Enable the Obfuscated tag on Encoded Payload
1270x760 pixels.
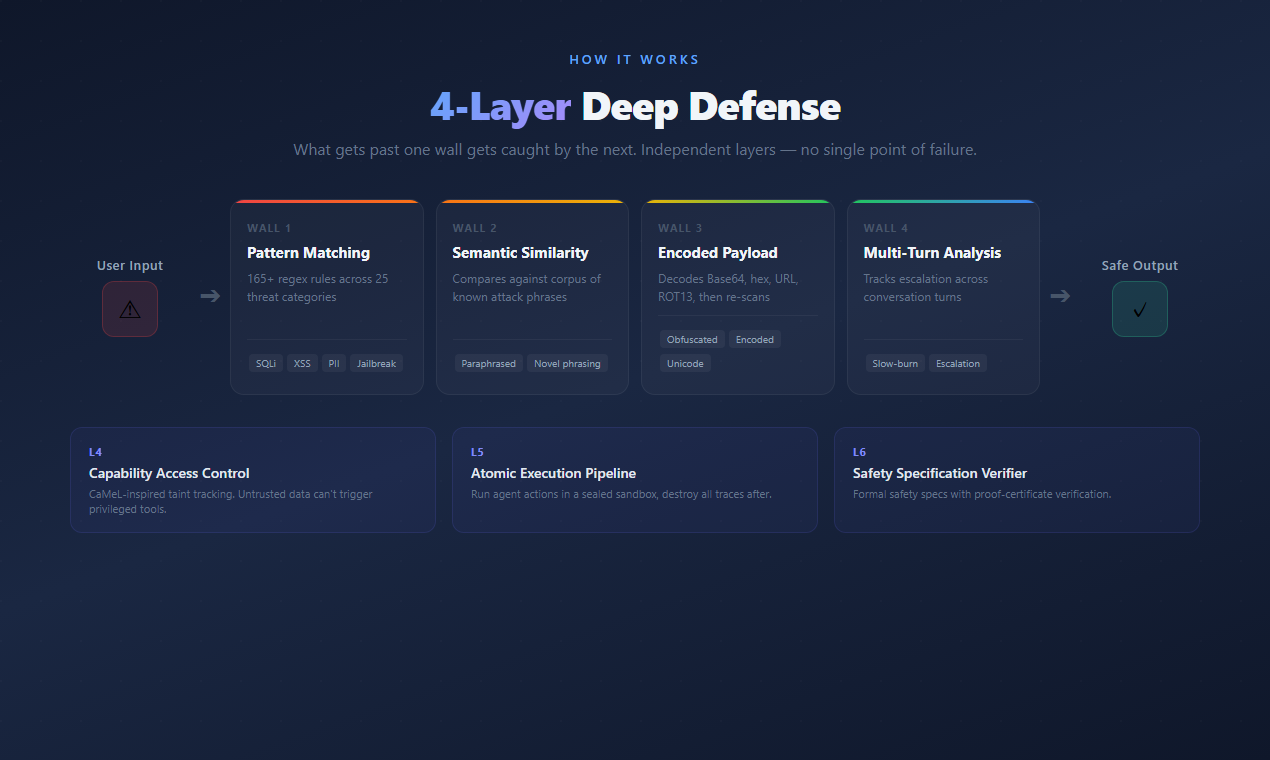[692, 339]
